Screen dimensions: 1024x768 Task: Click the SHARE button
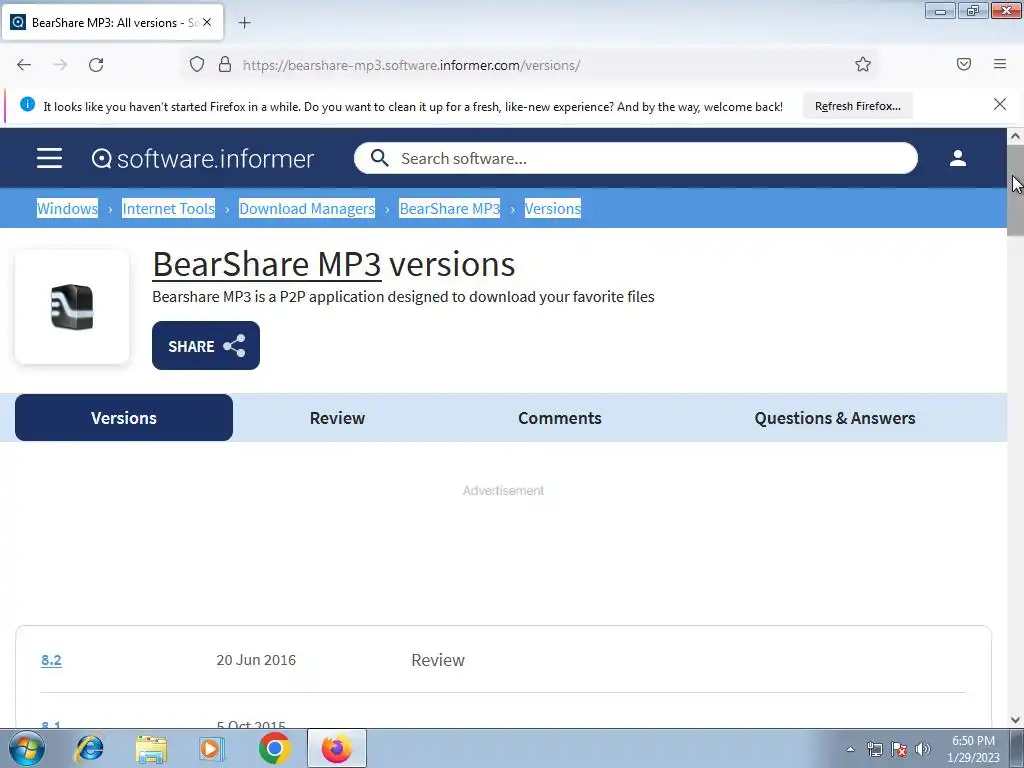[206, 345]
